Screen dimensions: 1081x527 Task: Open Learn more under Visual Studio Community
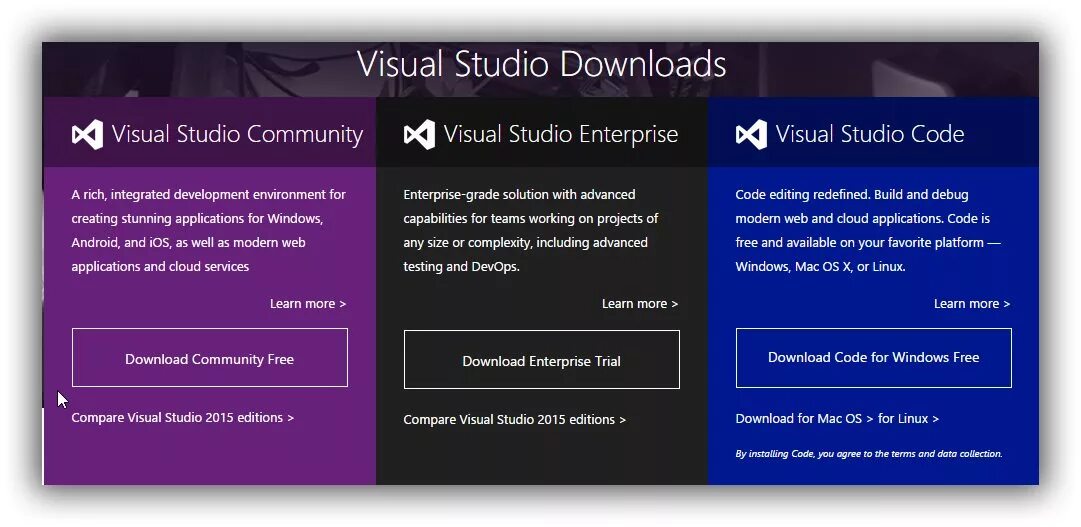point(308,304)
